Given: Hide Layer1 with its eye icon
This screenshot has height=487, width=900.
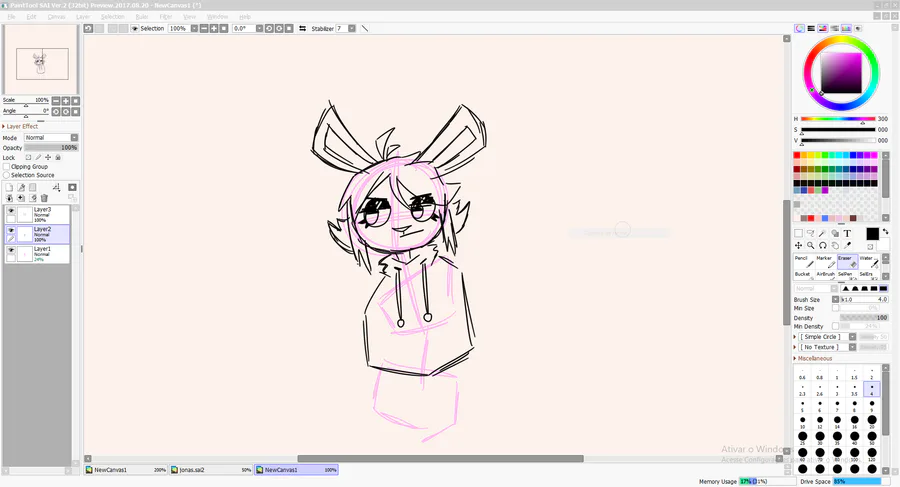Looking at the screenshot, I should tap(11, 250).
